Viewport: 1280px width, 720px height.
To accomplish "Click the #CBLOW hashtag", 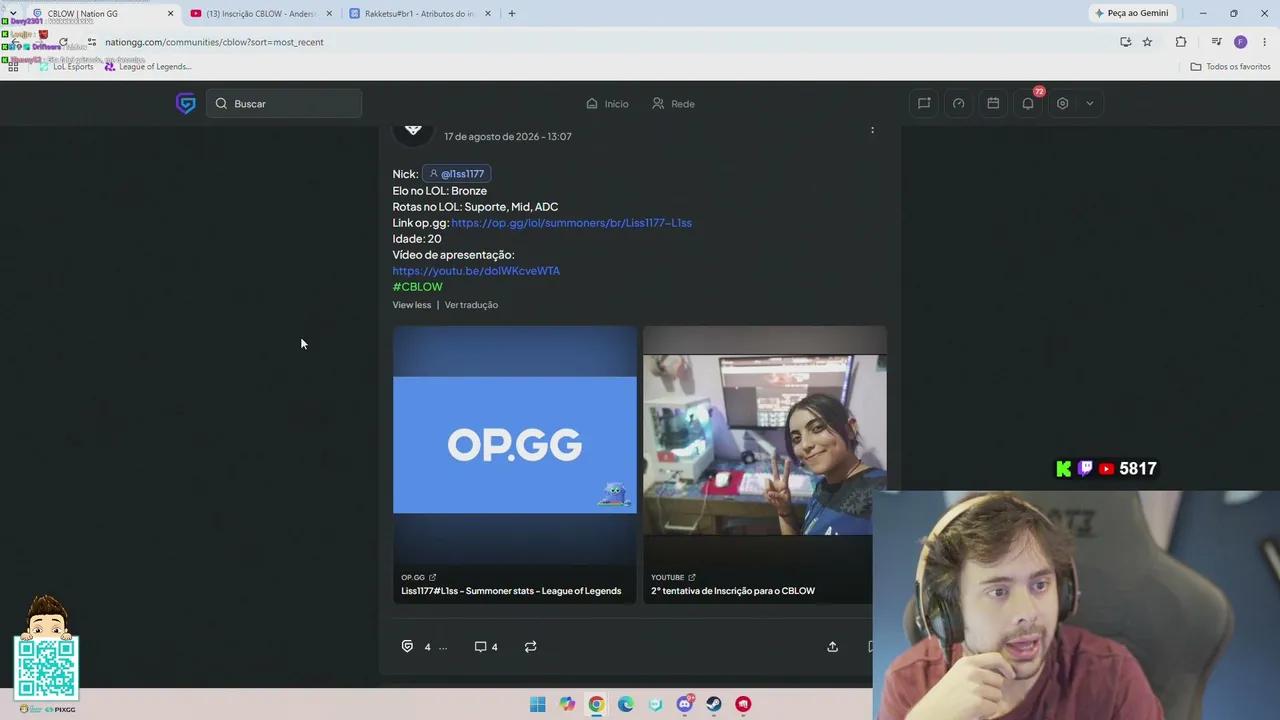I will click(x=417, y=287).
